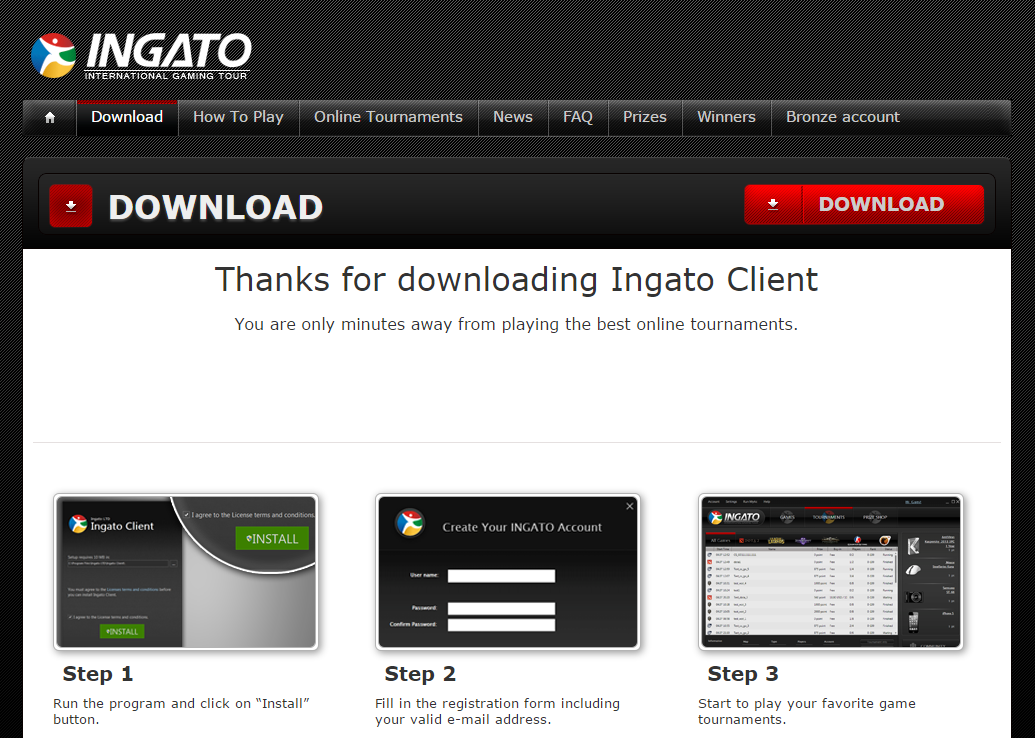This screenshot has height=738, width=1035.
Task: Open the Step 1 installer screenshot
Action: pos(185,572)
